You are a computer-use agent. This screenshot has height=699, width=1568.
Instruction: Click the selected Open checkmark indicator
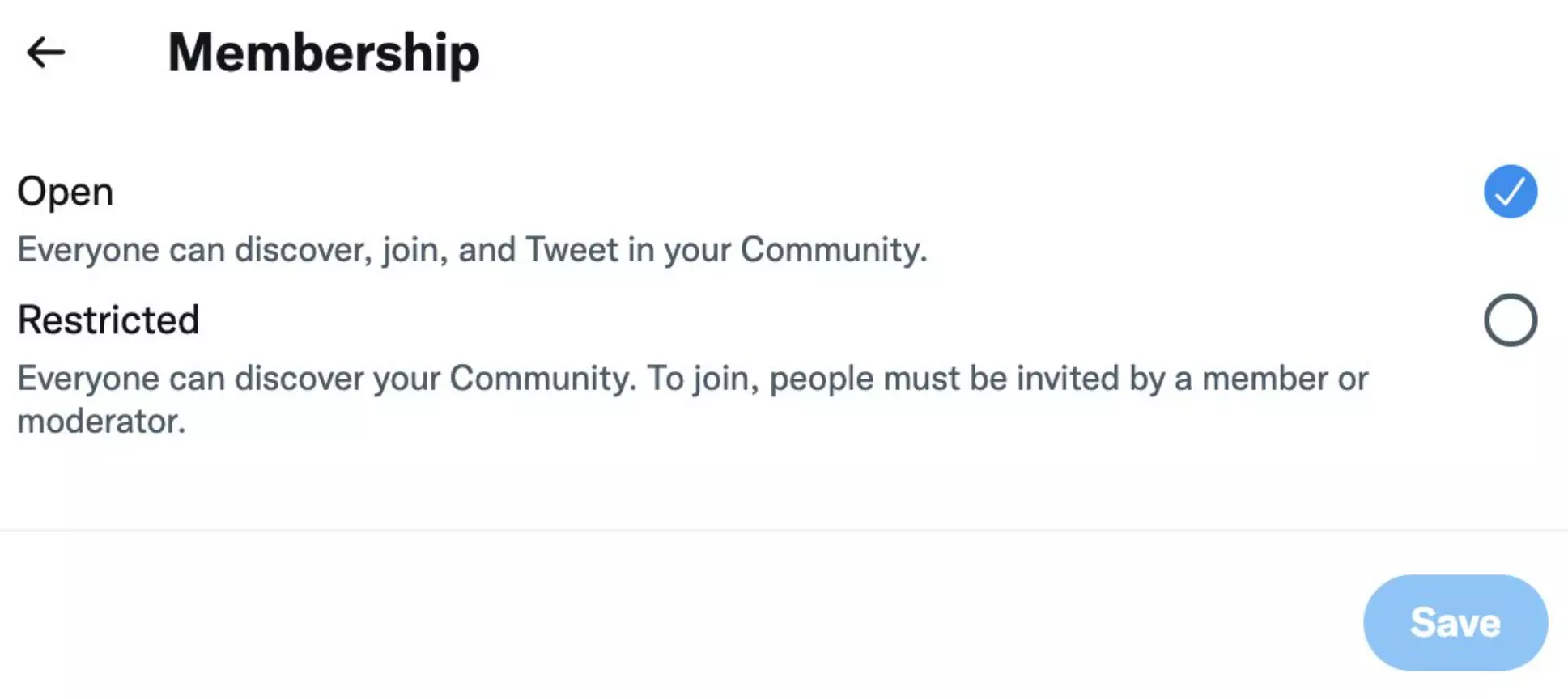pyautogui.click(x=1511, y=191)
